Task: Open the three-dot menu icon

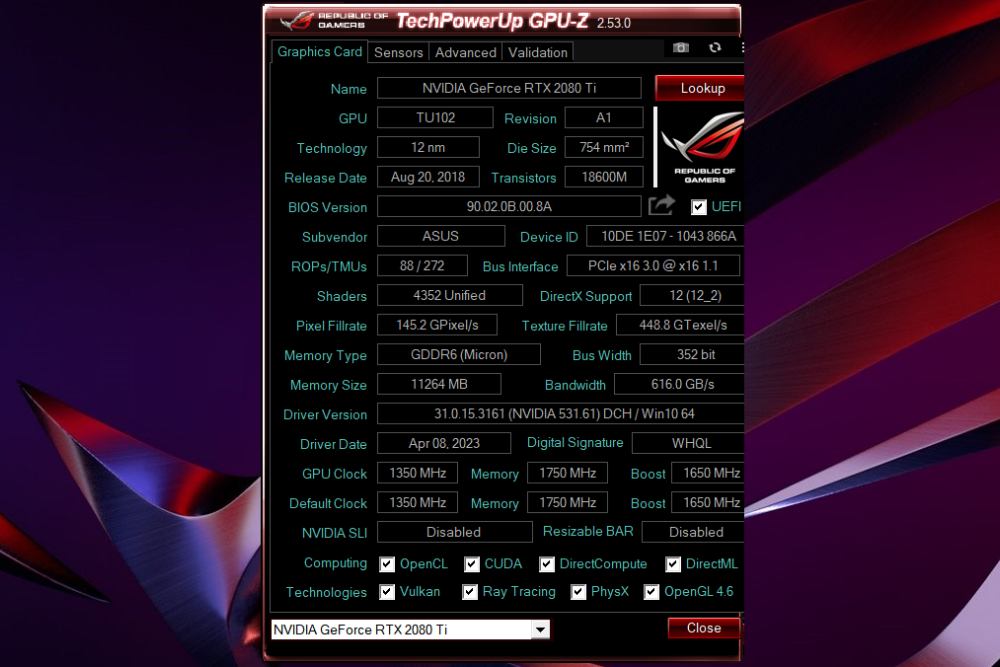Action: pos(742,48)
